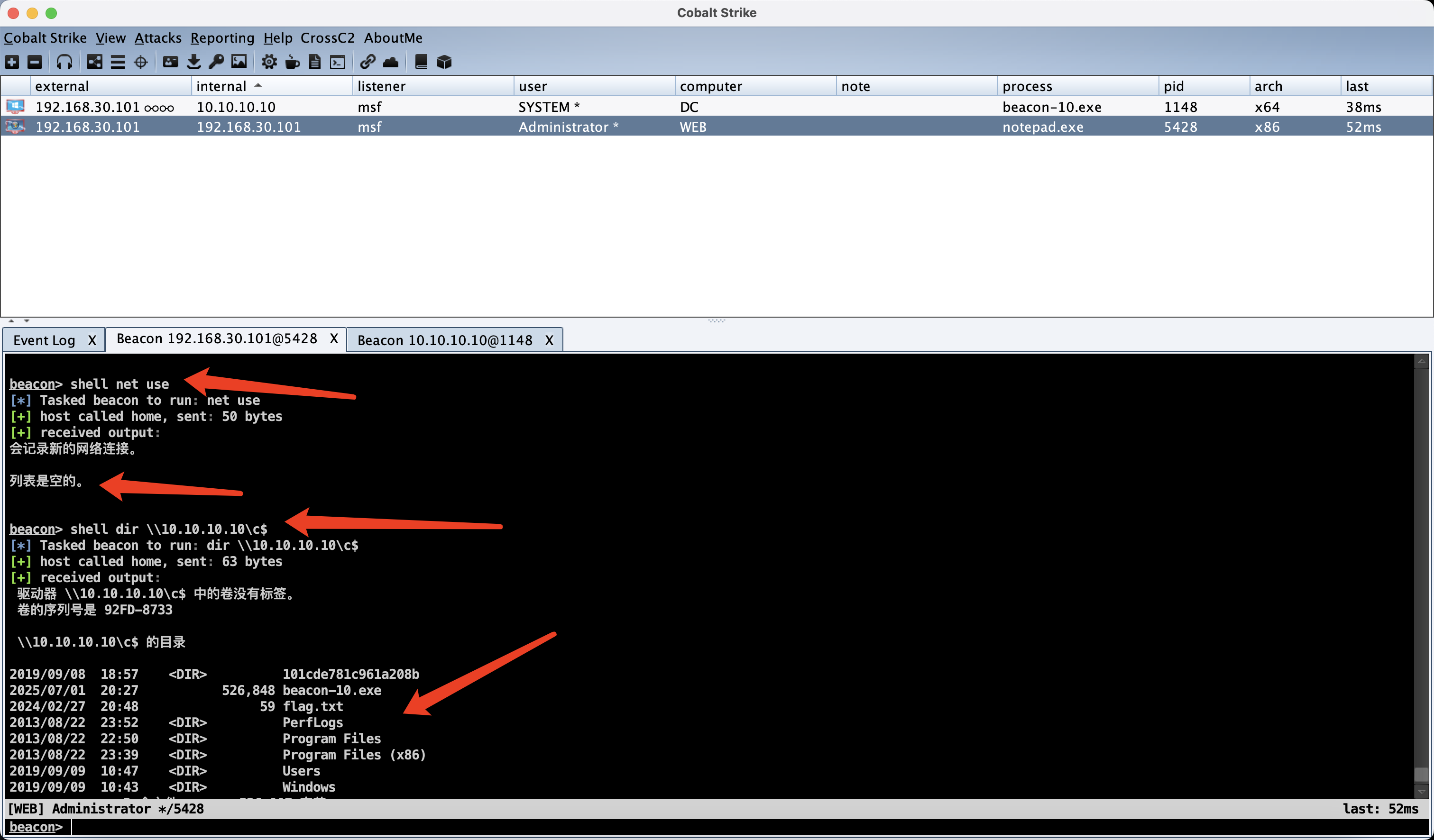Screen dimensions: 1434x840
Task: Sort by pid column header
Action: coord(1204,86)
